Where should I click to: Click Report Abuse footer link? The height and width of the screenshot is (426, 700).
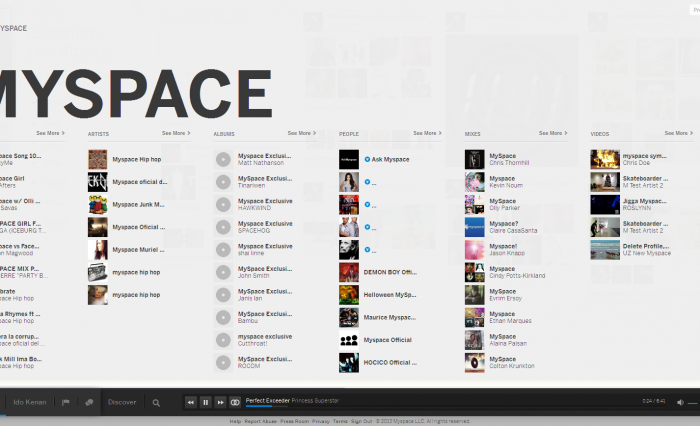(261, 421)
